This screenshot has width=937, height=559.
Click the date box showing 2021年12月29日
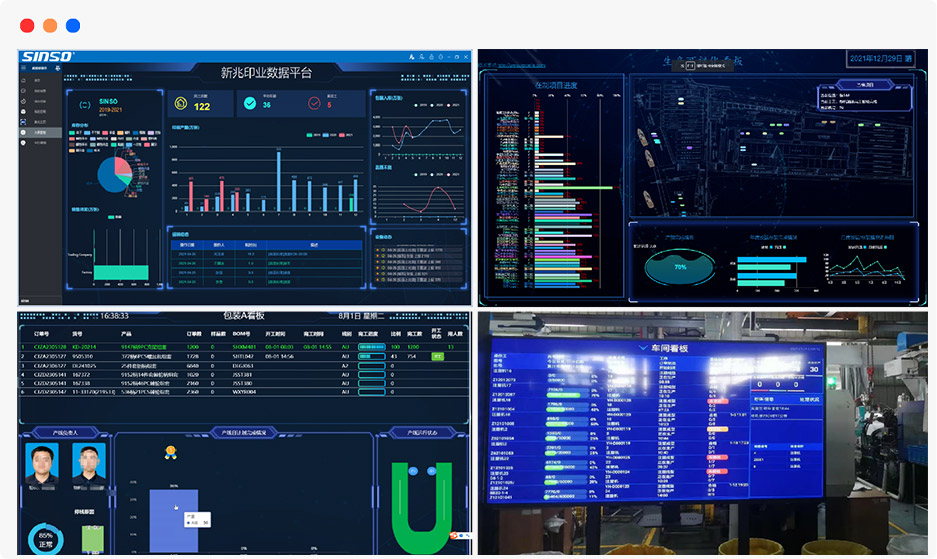tap(880, 59)
